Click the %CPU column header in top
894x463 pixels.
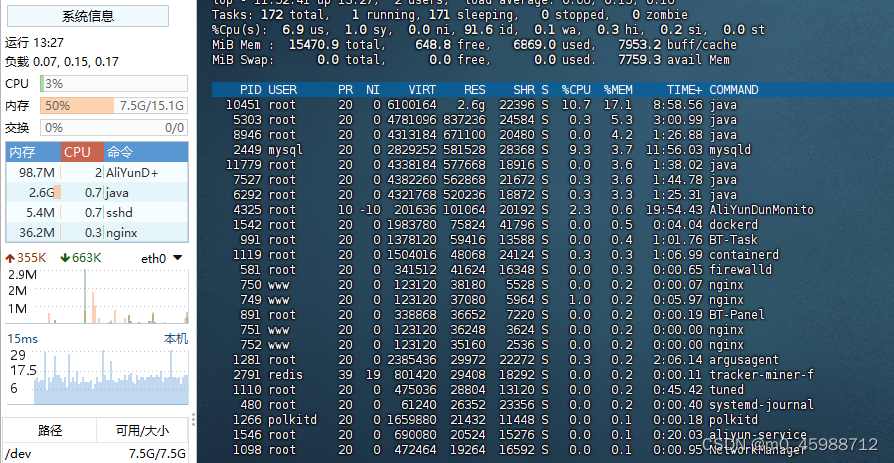tap(576, 90)
